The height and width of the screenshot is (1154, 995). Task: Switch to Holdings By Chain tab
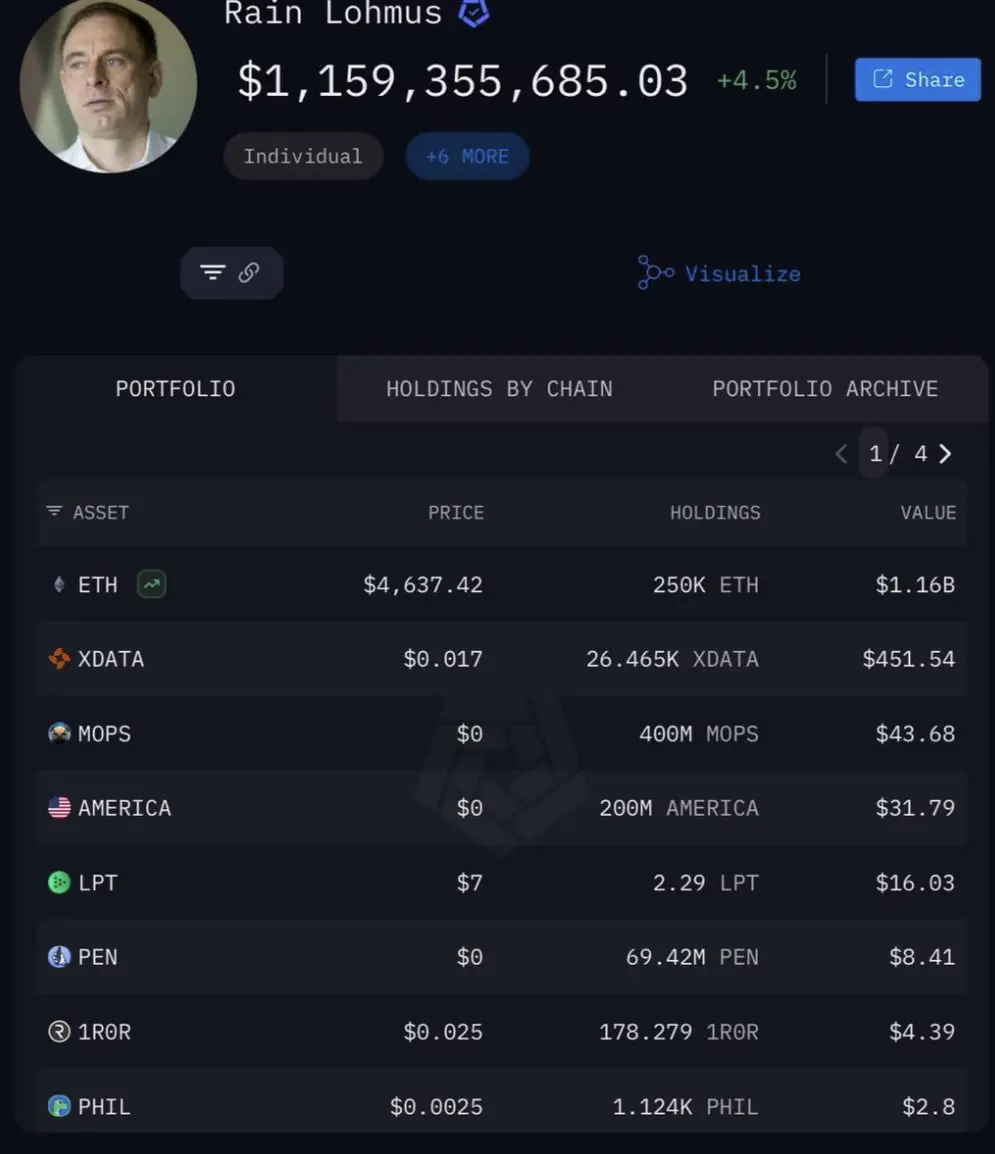499,389
